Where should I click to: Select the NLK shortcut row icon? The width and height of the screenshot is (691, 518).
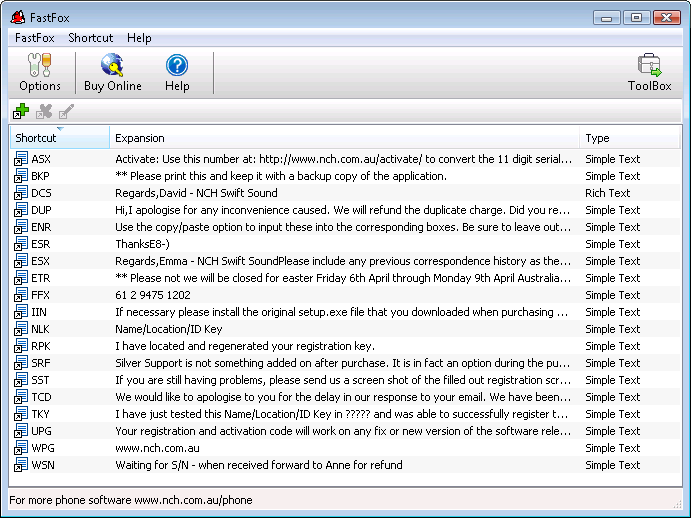click(21, 329)
